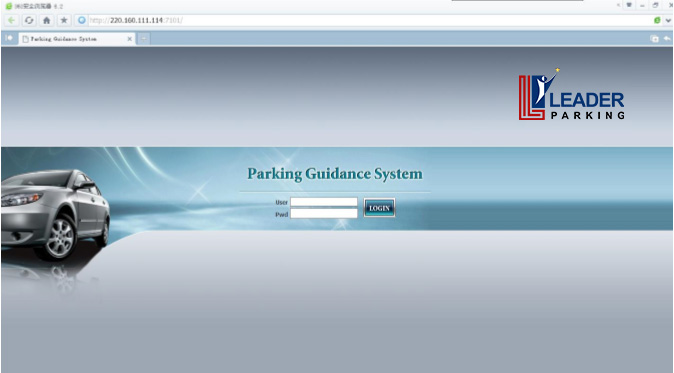This screenshot has height=373, width=674.
Task: Click the site info icon before the URL
Action: 81,20
